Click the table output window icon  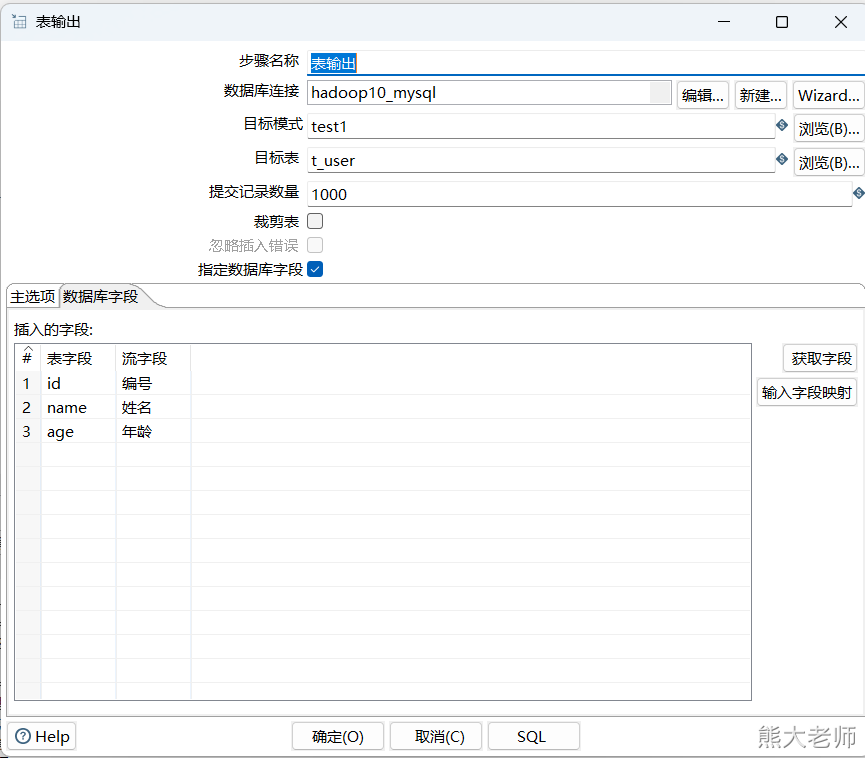pos(19,22)
